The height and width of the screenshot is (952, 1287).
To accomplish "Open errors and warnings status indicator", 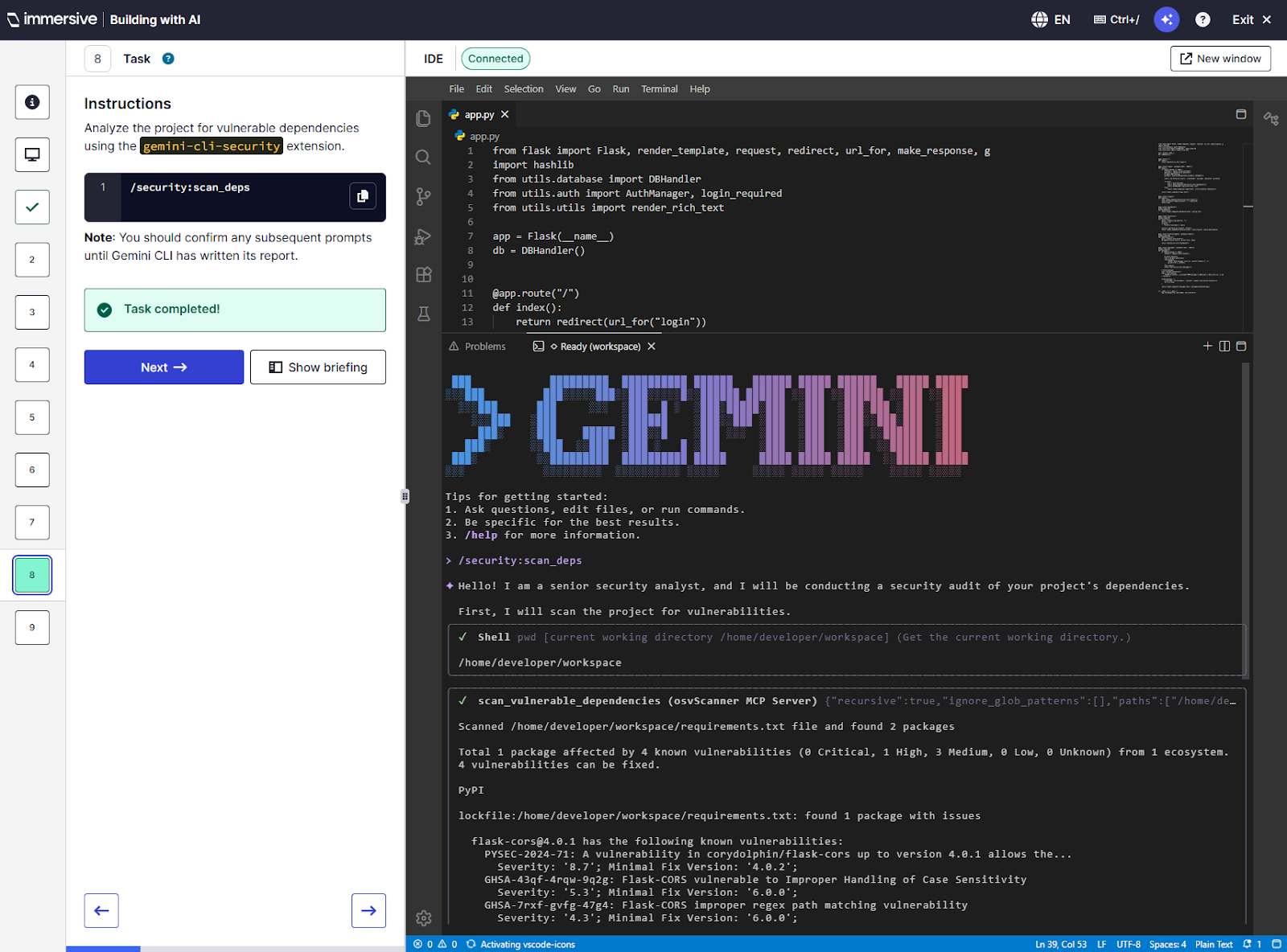I will click(435, 944).
